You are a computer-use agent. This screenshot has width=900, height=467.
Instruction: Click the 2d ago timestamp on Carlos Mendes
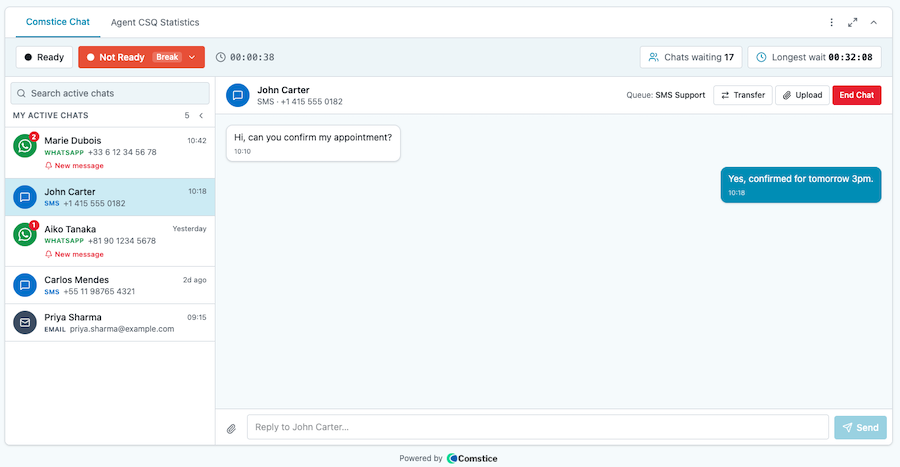click(195, 280)
